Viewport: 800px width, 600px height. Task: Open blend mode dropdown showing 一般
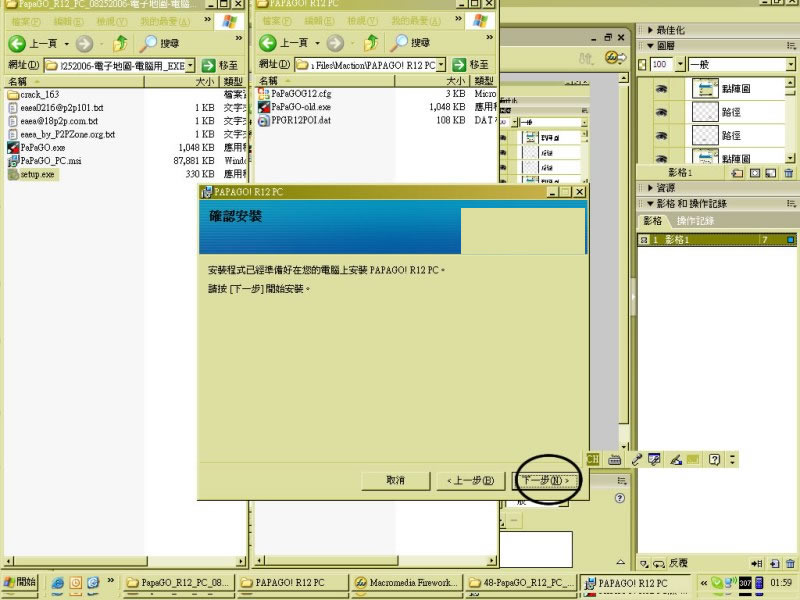pyautogui.click(x=790, y=64)
